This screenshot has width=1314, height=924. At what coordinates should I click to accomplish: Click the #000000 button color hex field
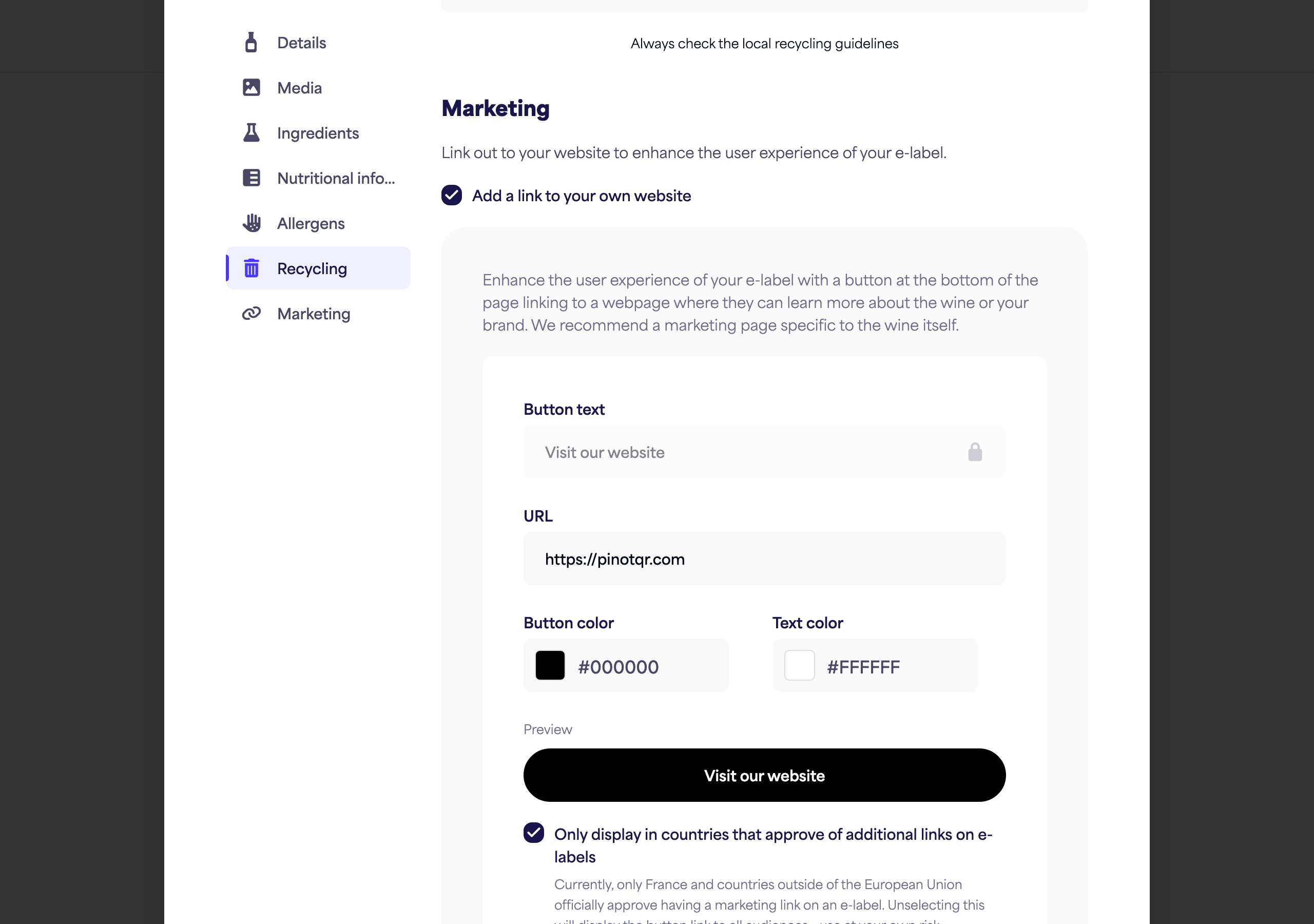coord(626,665)
